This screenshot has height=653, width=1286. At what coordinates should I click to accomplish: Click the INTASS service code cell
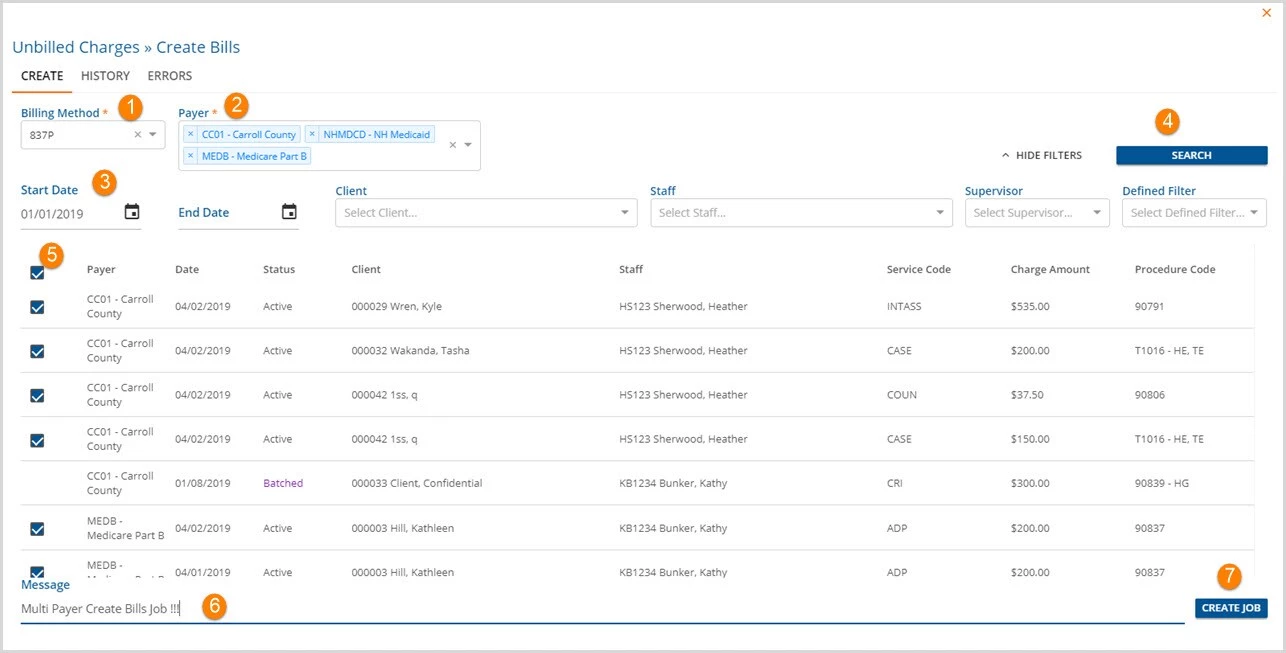pos(904,306)
